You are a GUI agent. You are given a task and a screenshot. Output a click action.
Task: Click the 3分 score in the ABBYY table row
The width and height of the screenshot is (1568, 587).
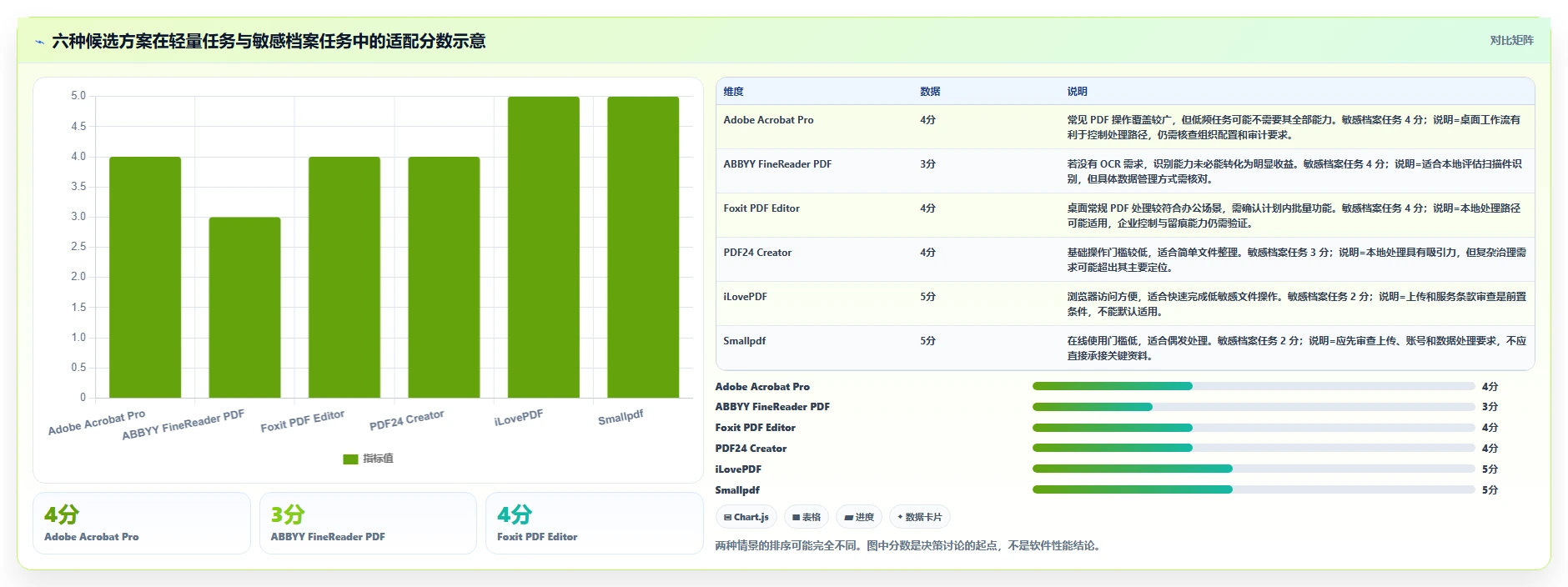[x=927, y=164]
